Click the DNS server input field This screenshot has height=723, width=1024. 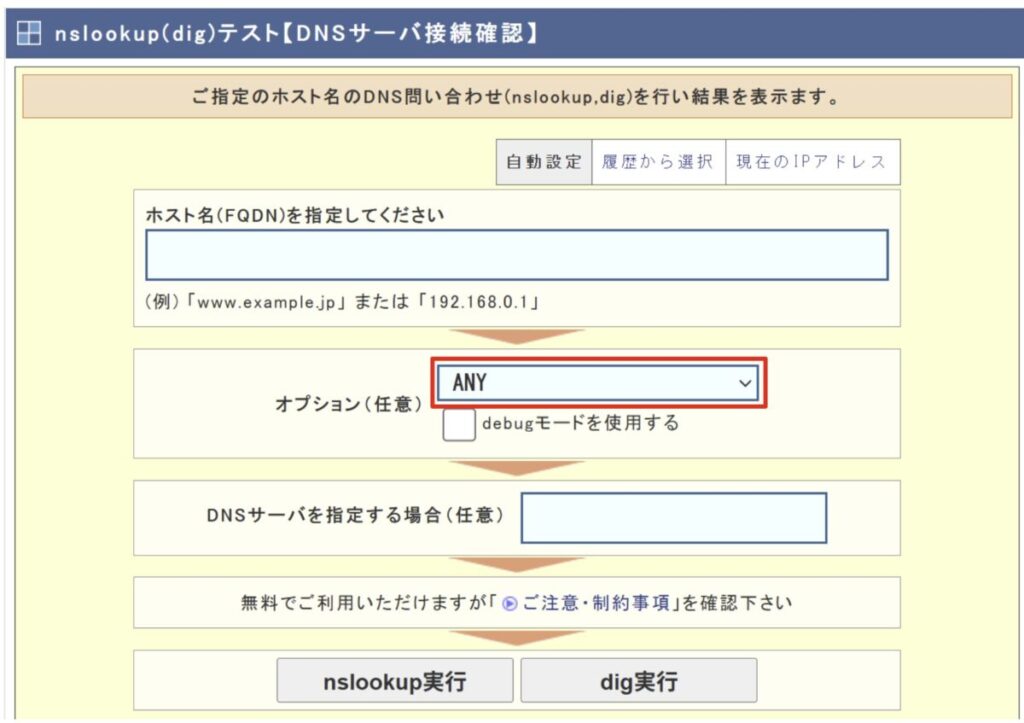click(673, 518)
